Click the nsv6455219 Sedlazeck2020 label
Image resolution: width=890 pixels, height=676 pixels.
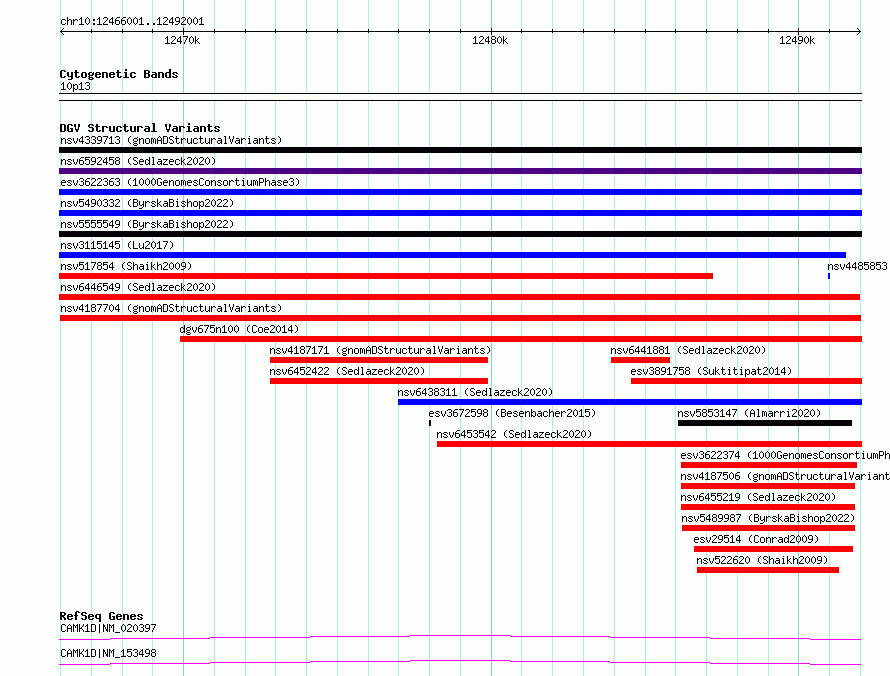click(758, 497)
